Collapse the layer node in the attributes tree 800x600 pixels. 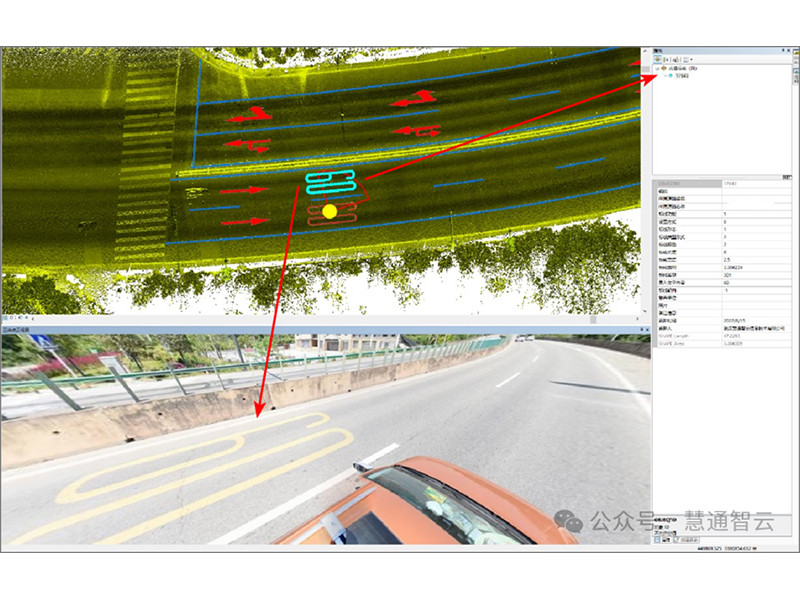pyautogui.click(x=657, y=68)
